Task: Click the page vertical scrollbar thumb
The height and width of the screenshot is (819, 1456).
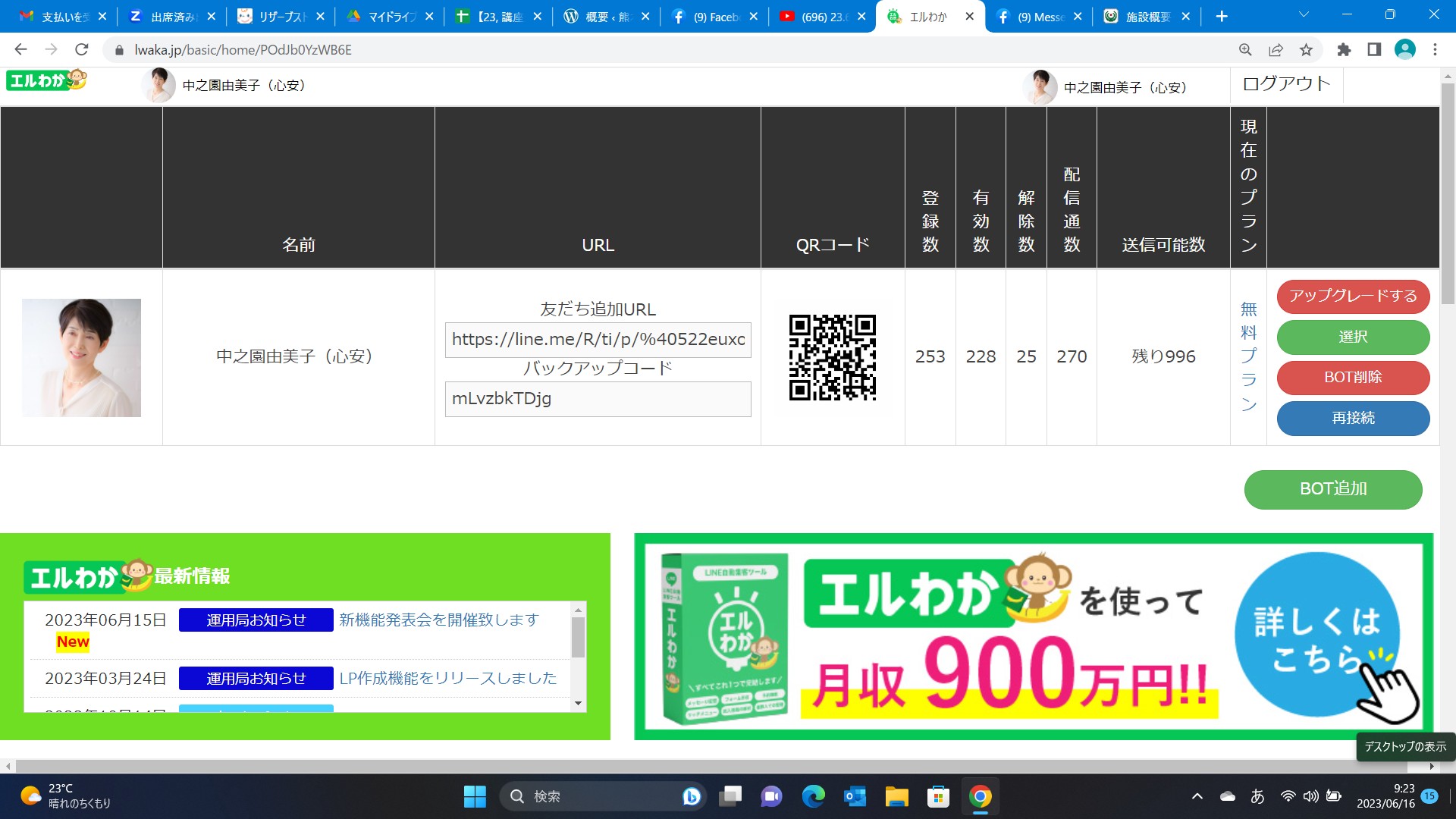Action: tap(1448, 194)
